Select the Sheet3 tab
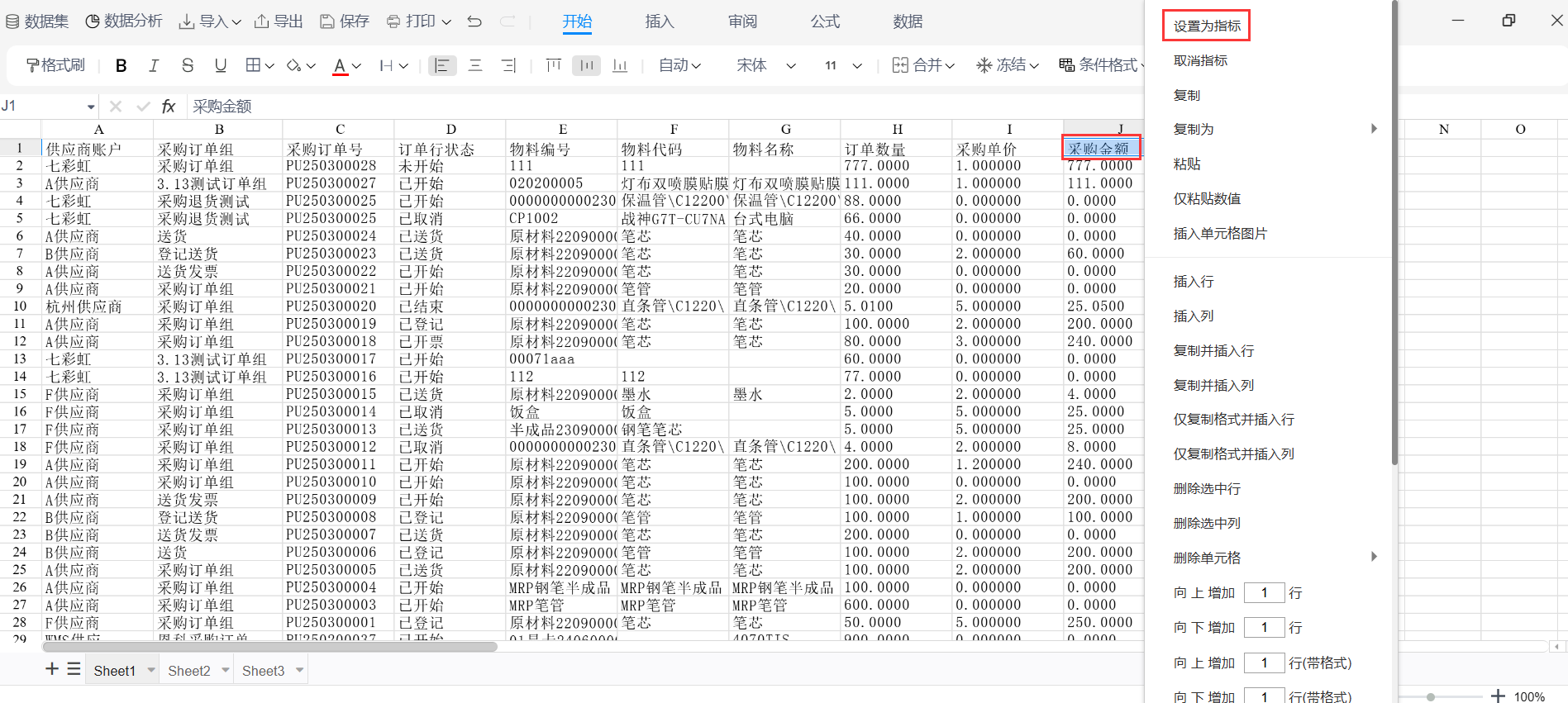 [264, 671]
